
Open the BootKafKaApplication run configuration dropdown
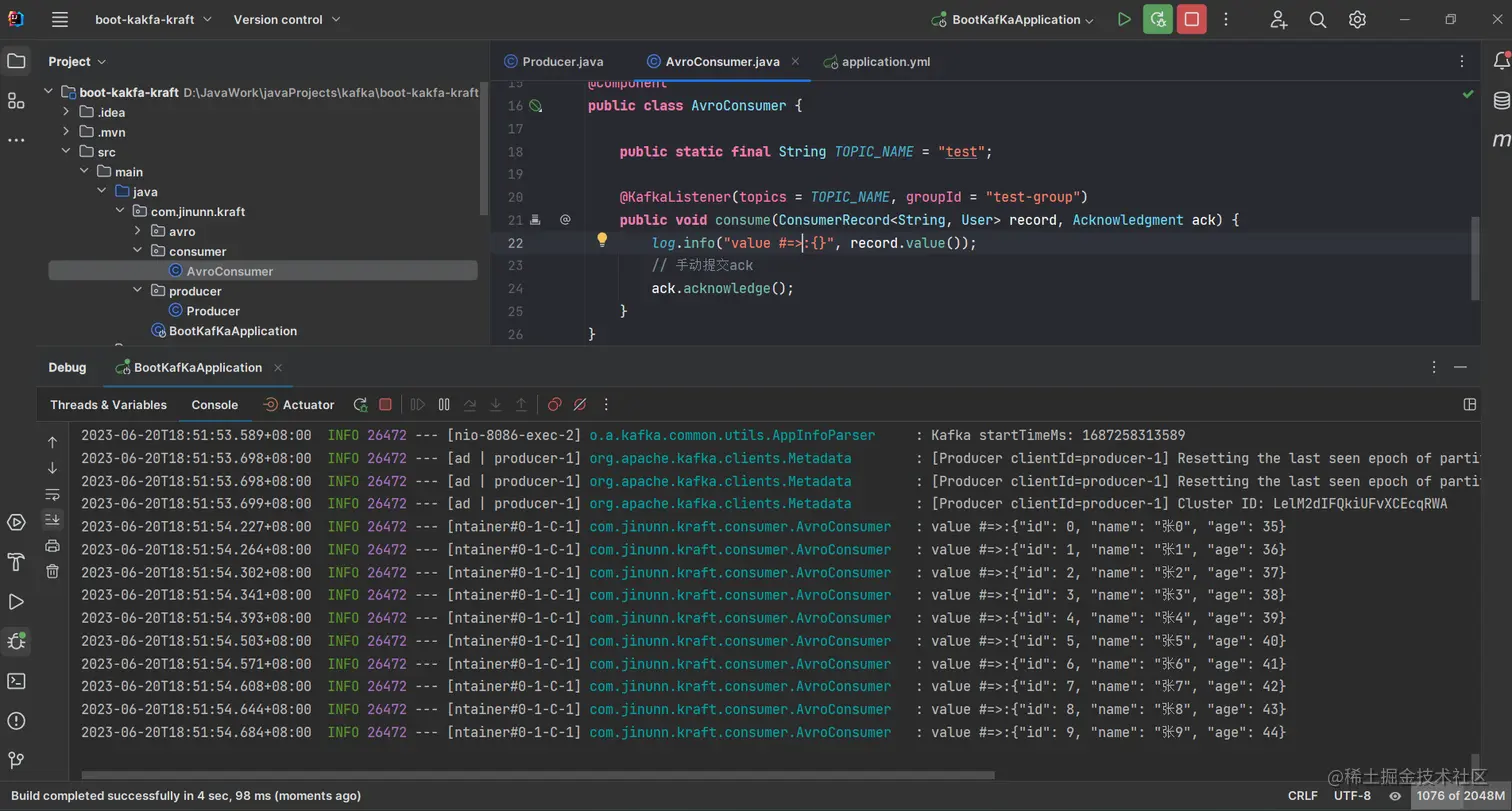point(1015,19)
